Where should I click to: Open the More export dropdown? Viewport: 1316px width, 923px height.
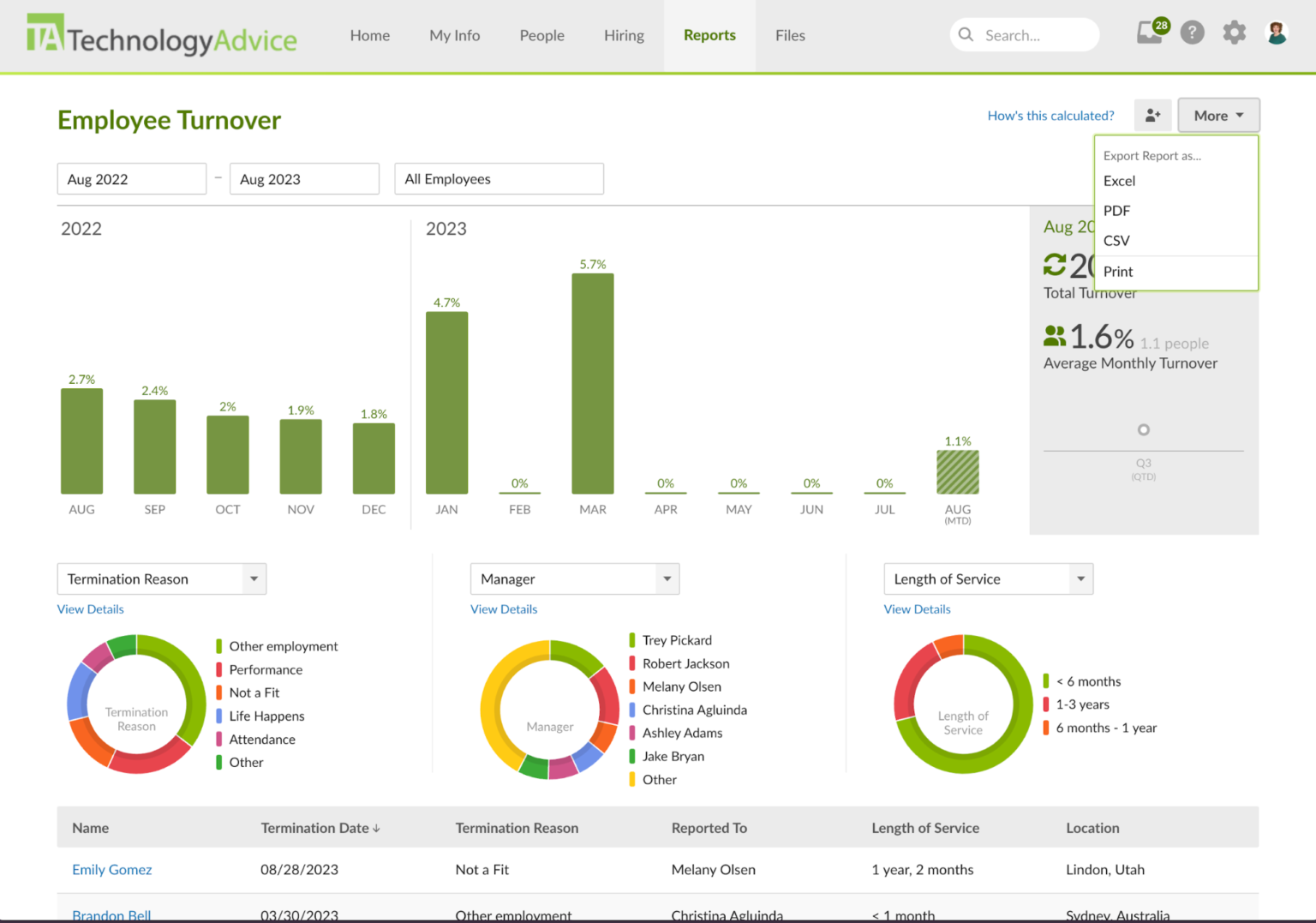[x=1217, y=115]
